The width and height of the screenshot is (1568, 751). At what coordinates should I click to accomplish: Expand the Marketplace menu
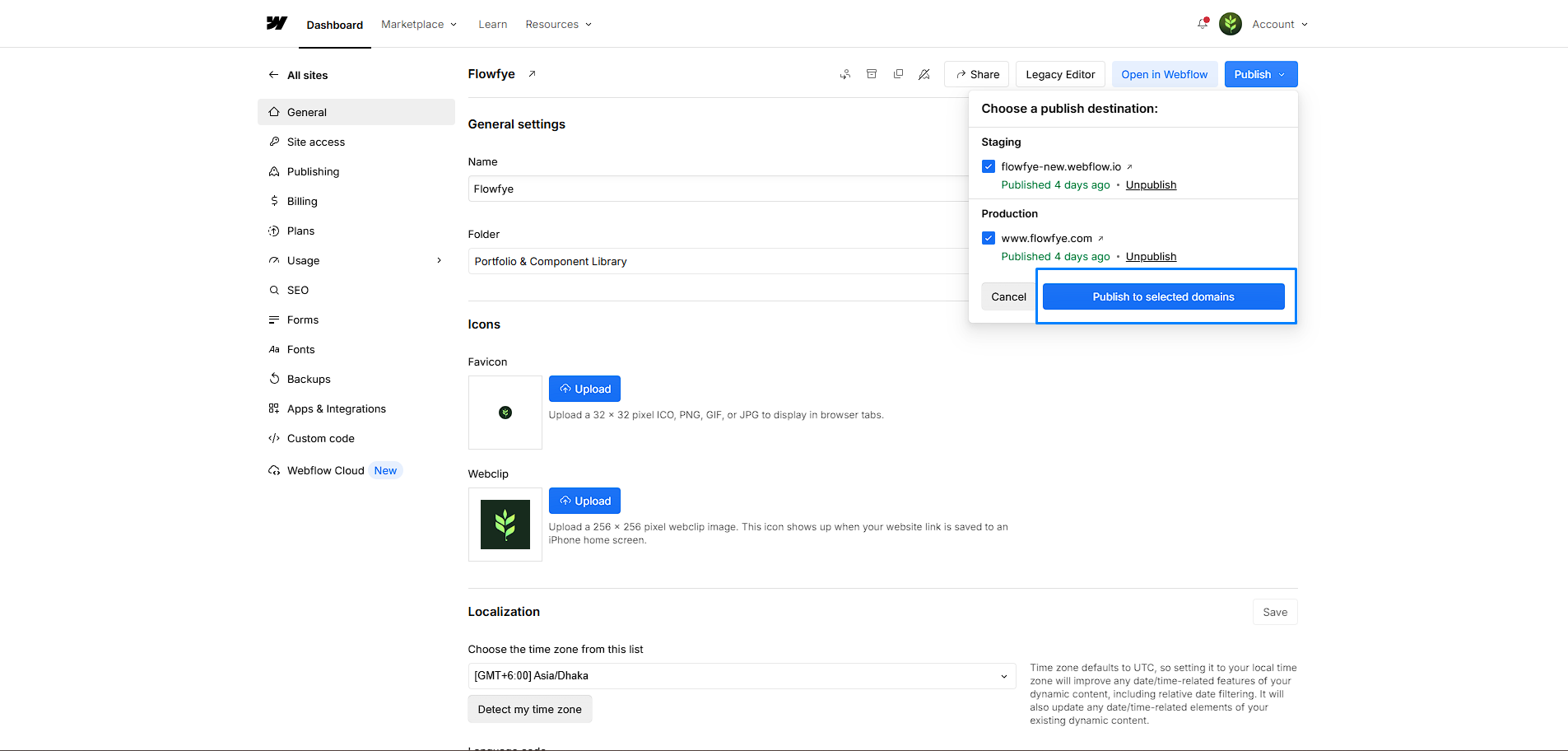click(419, 24)
